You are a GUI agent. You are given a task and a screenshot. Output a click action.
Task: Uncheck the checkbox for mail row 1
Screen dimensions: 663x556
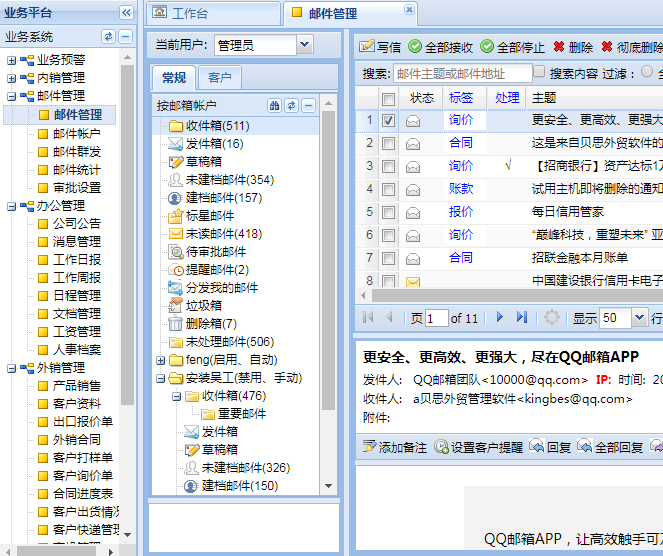[x=388, y=120]
